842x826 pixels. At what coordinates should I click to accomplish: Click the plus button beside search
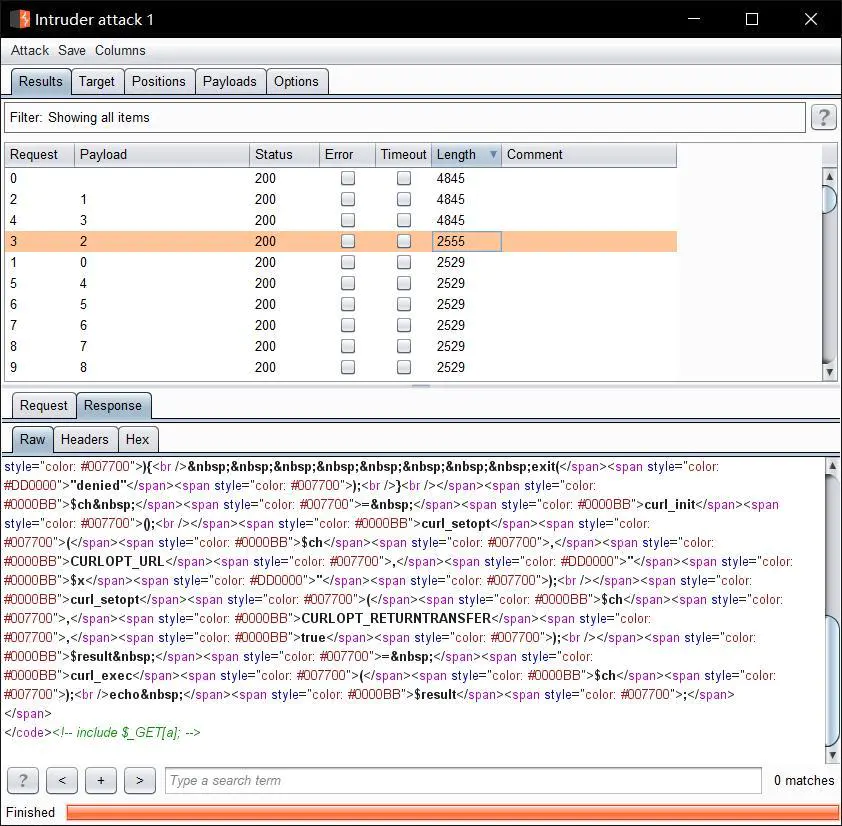(x=101, y=780)
